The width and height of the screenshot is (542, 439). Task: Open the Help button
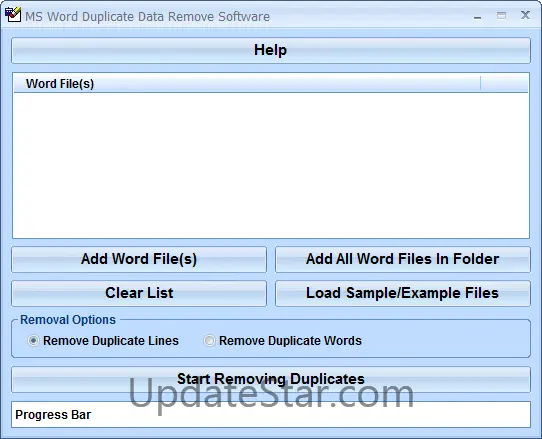(x=271, y=50)
